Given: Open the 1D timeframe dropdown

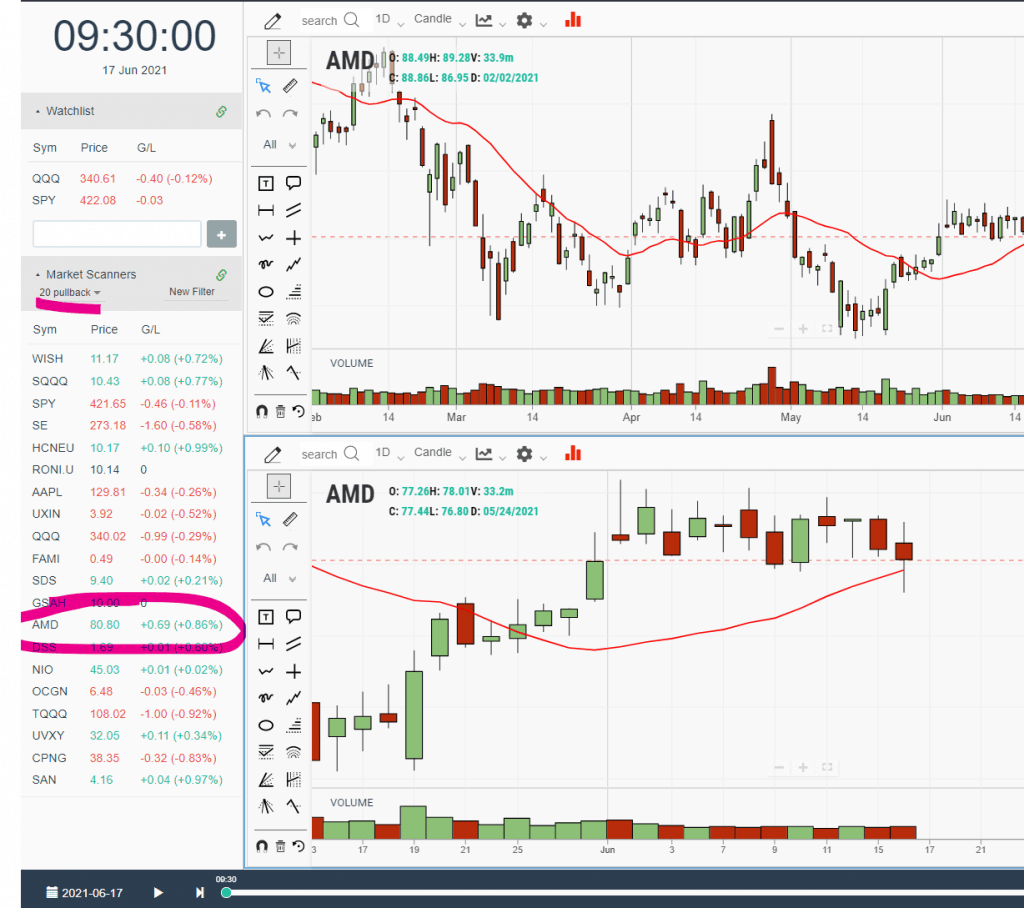Looking at the screenshot, I should pos(389,19).
